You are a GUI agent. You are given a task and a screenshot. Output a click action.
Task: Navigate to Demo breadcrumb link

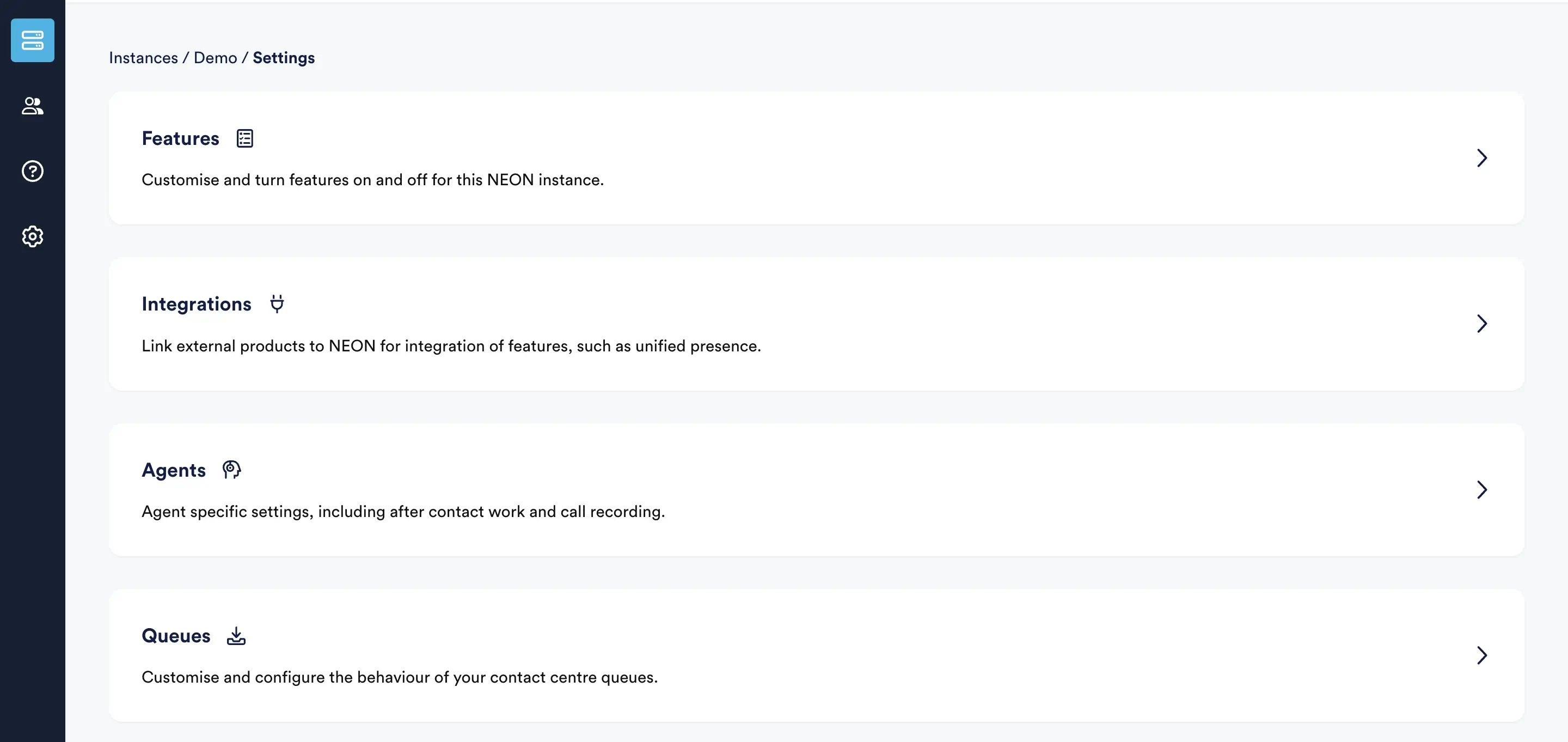[215, 58]
